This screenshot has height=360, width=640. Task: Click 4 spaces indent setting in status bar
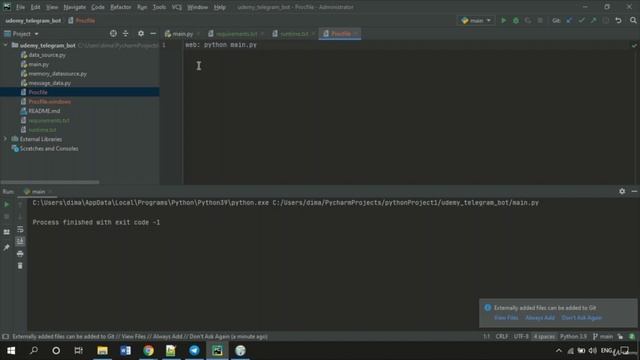tap(544, 336)
